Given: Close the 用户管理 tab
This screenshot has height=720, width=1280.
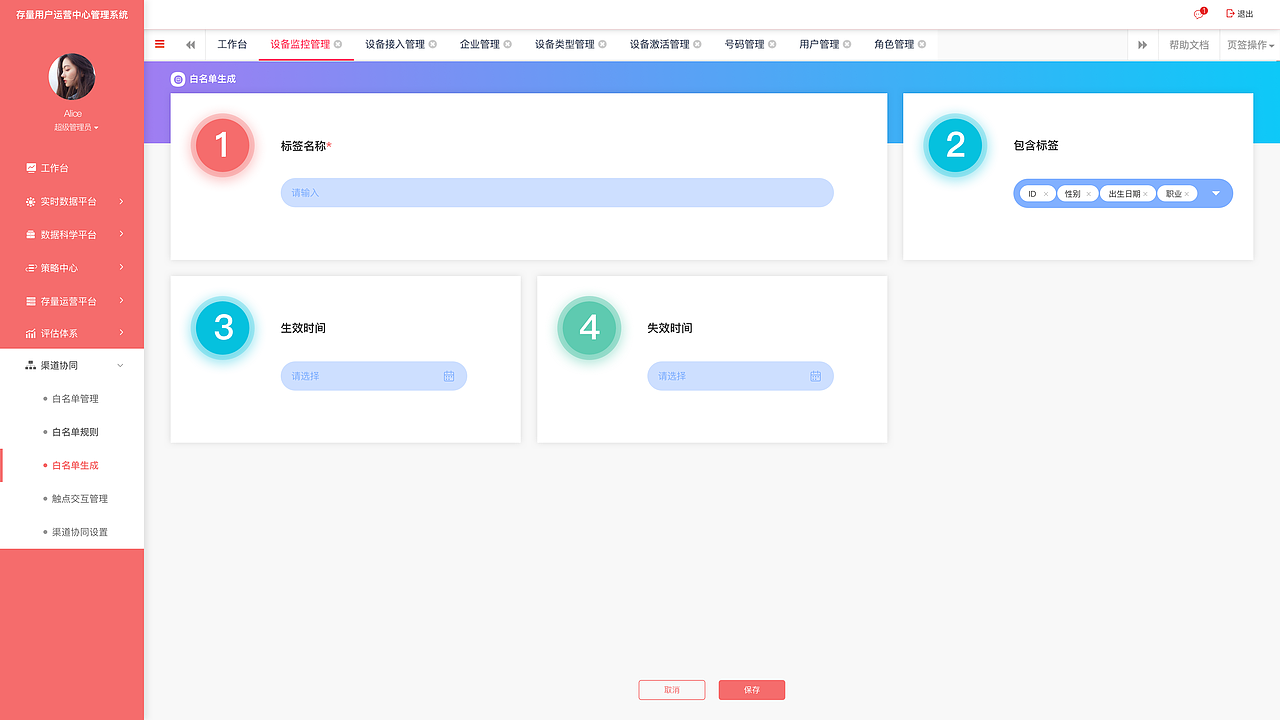Looking at the screenshot, I should click(x=847, y=44).
